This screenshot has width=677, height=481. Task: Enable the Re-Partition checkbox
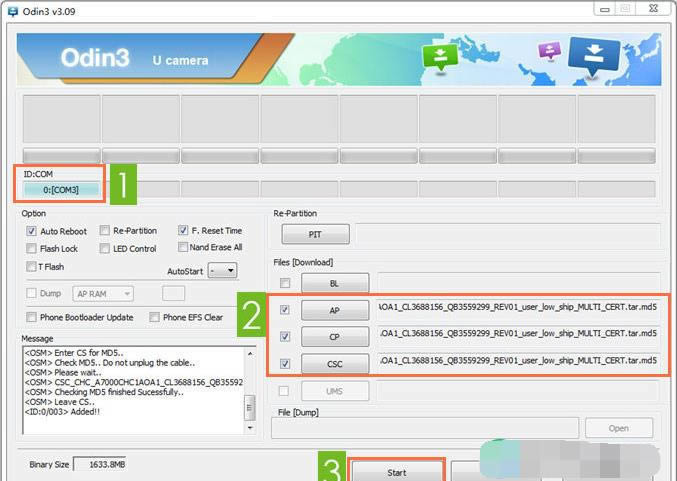(105, 231)
